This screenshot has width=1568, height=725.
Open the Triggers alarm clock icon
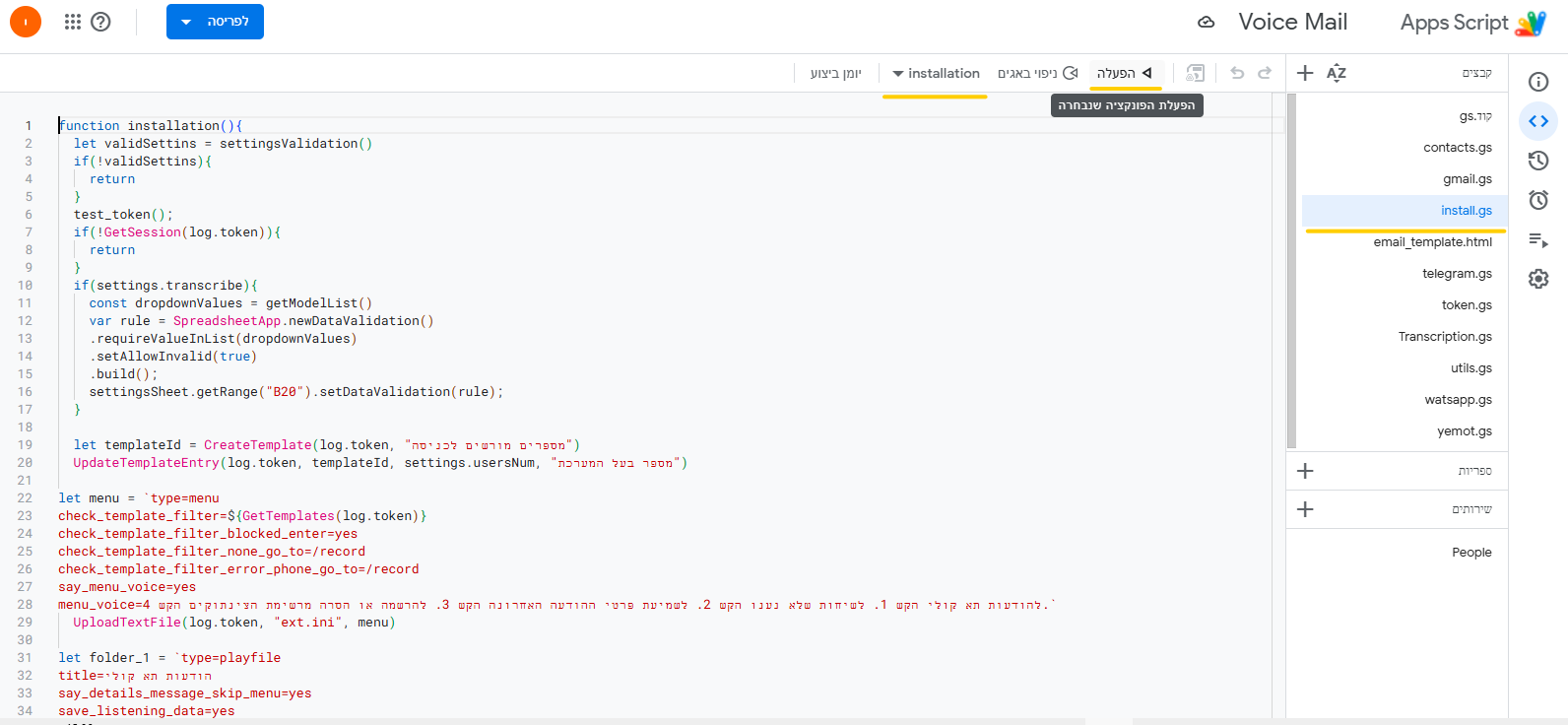point(1538,200)
